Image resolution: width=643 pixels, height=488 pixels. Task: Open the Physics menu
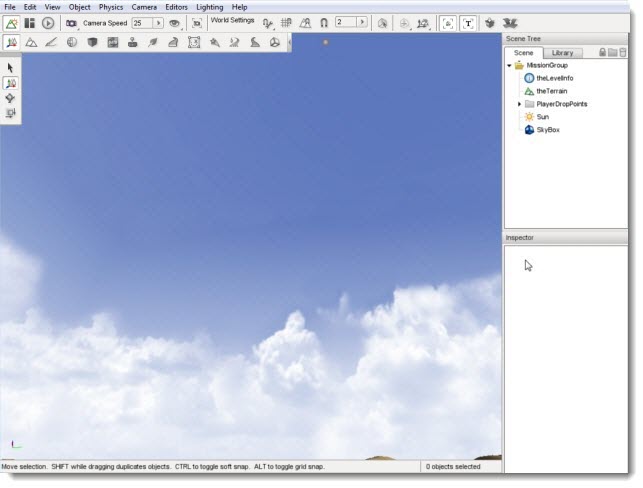pyautogui.click(x=111, y=7)
